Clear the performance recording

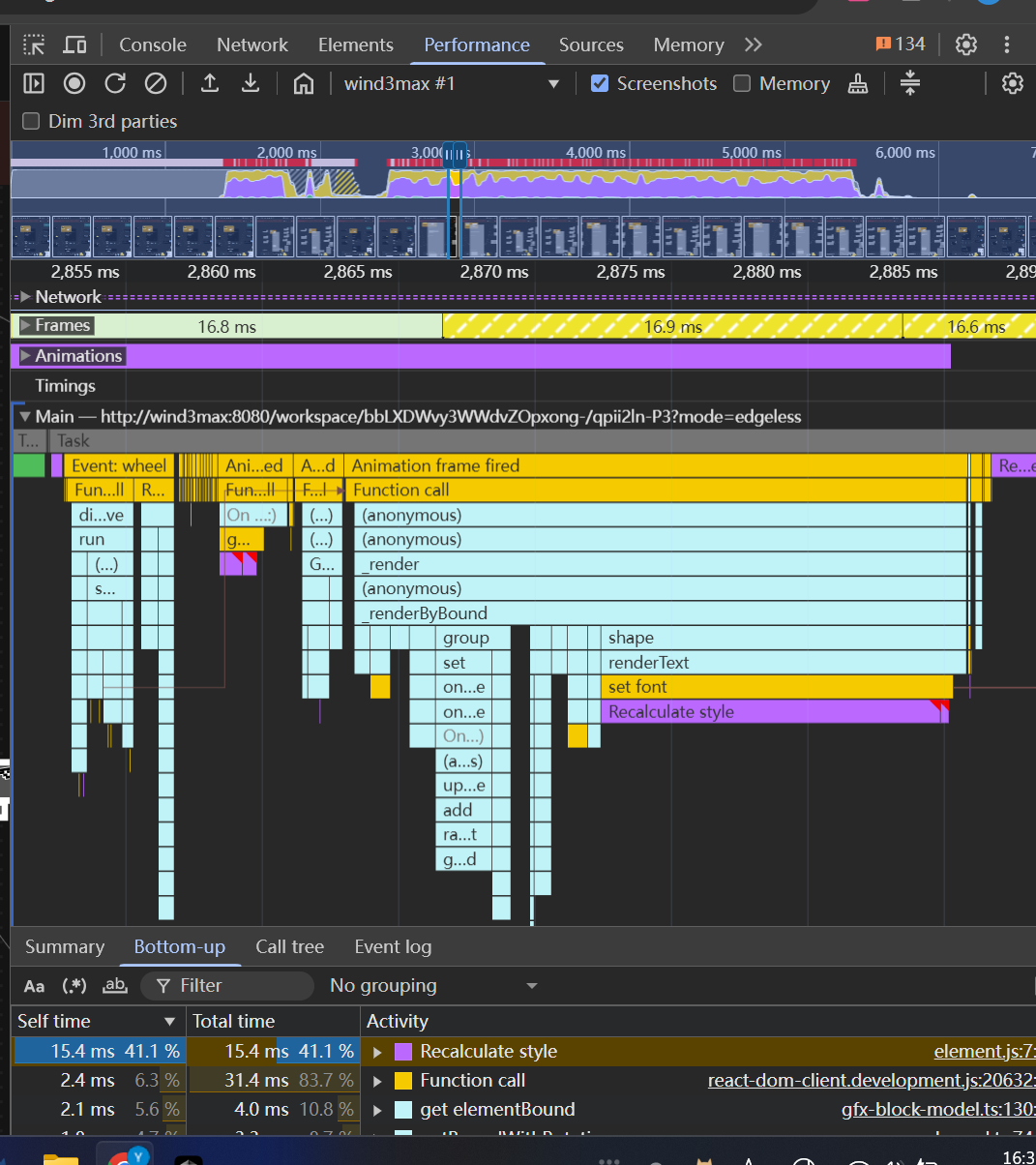tap(156, 83)
